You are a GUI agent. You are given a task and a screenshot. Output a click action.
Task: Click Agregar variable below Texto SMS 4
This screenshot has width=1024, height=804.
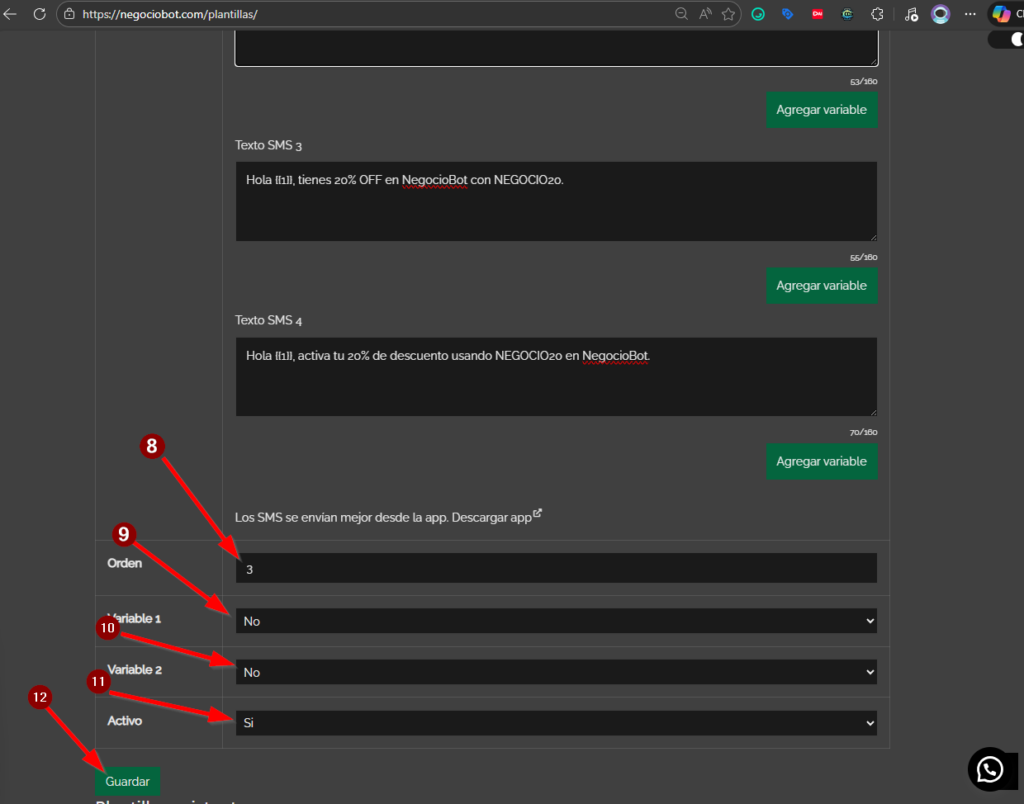pos(821,461)
